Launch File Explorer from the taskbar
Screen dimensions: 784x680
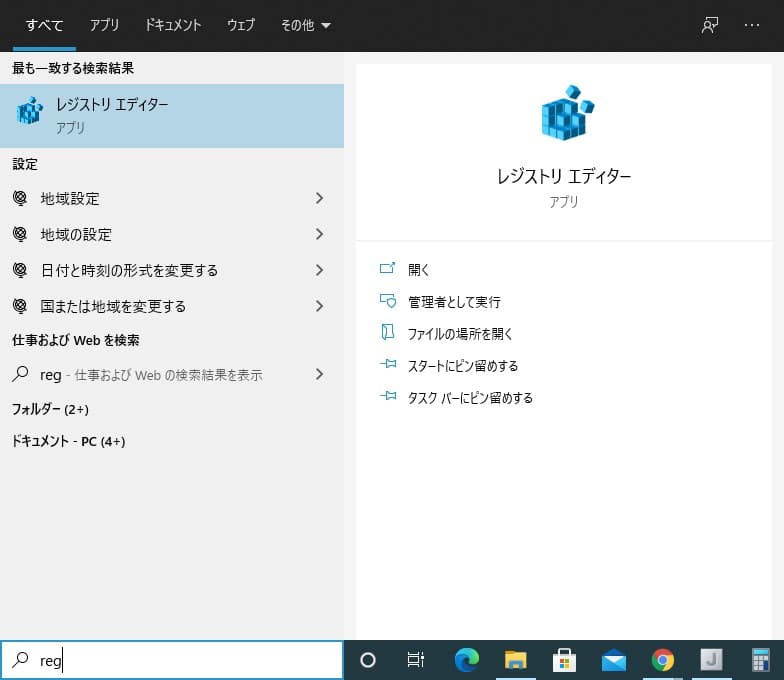click(516, 660)
